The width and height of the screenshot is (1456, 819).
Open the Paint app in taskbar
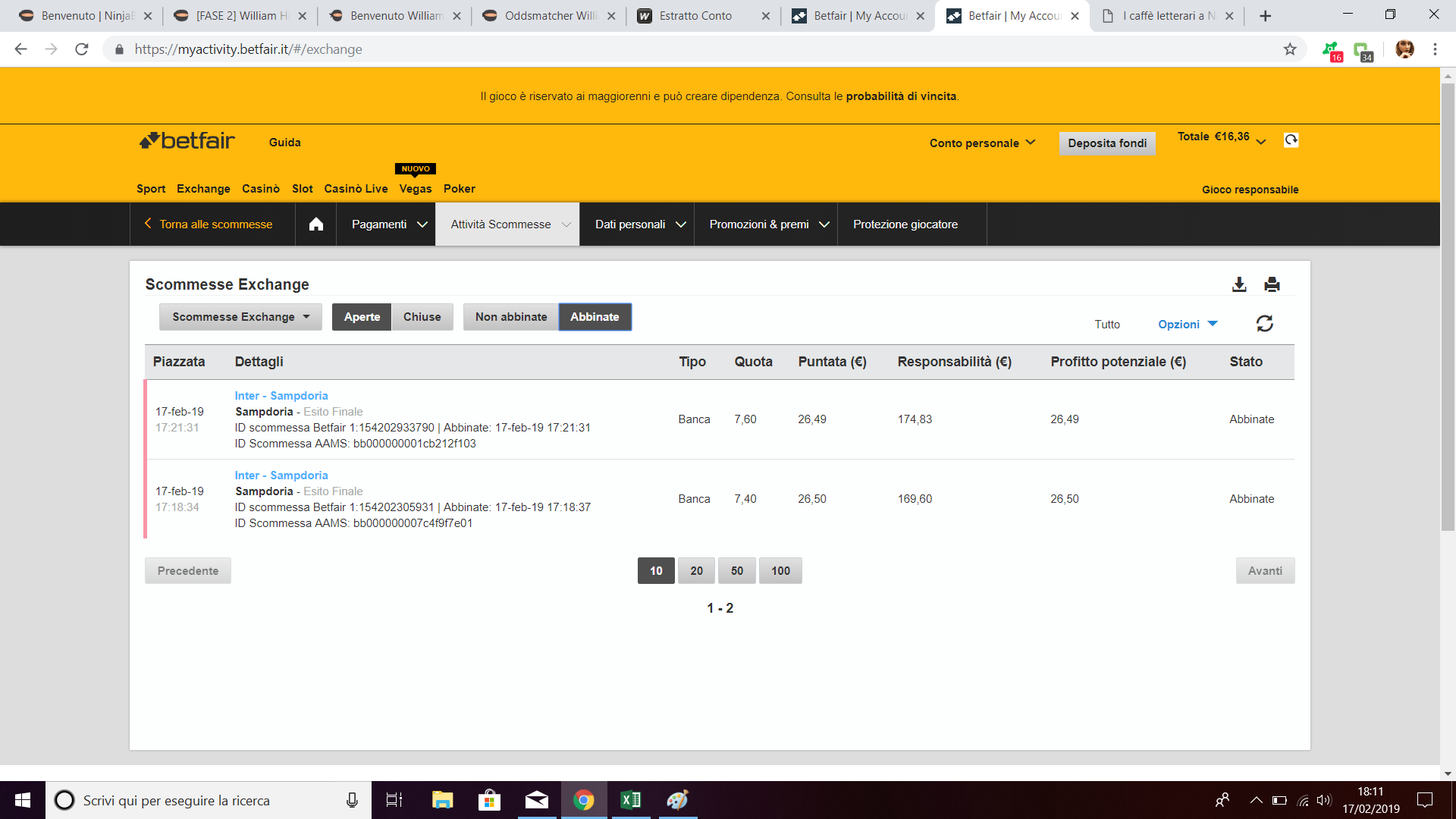[x=677, y=800]
